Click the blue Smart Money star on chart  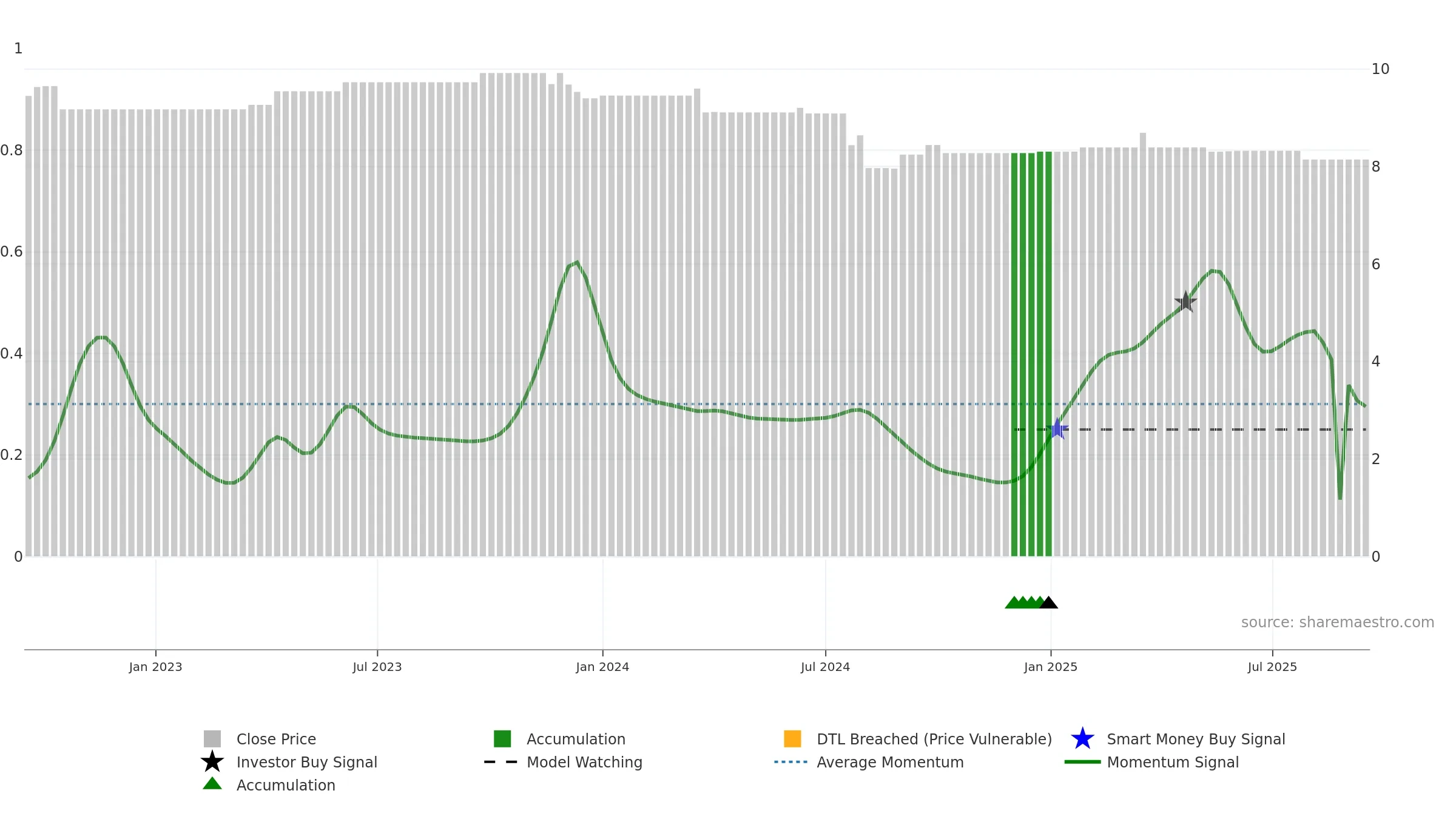pyautogui.click(x=1057, y=429)
